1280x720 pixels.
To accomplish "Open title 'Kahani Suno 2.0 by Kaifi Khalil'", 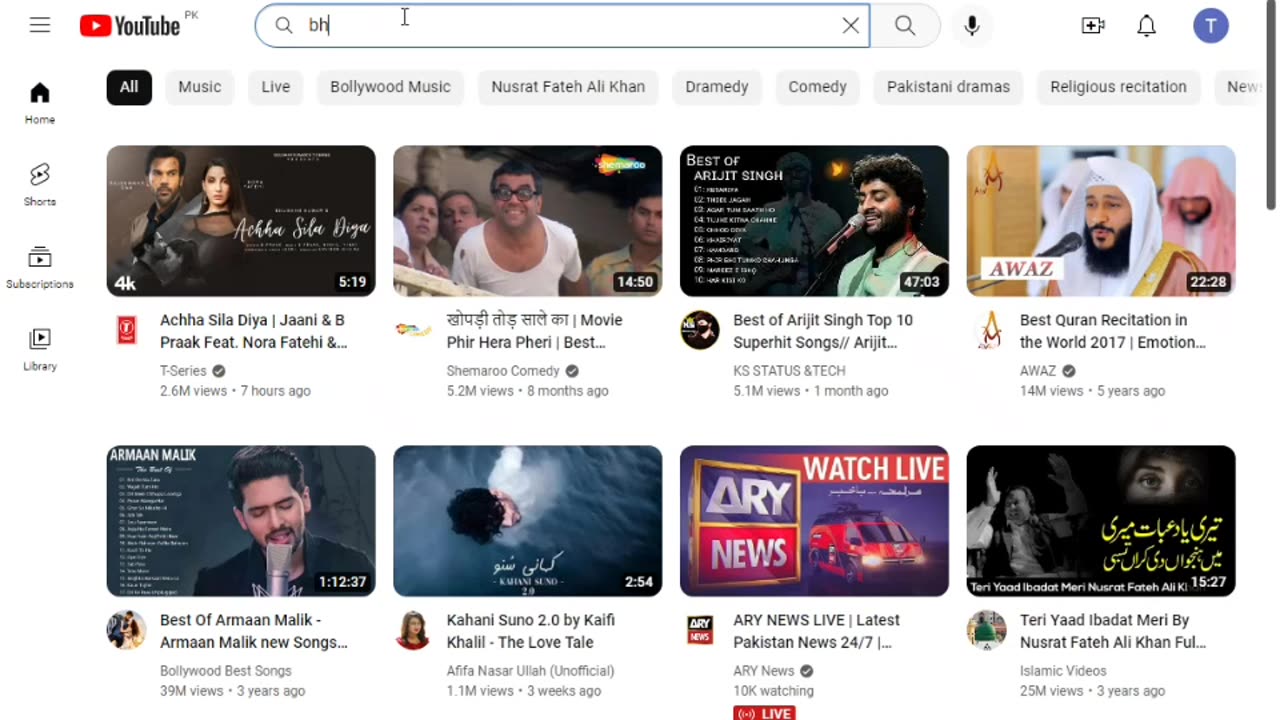I will [531, 631].
